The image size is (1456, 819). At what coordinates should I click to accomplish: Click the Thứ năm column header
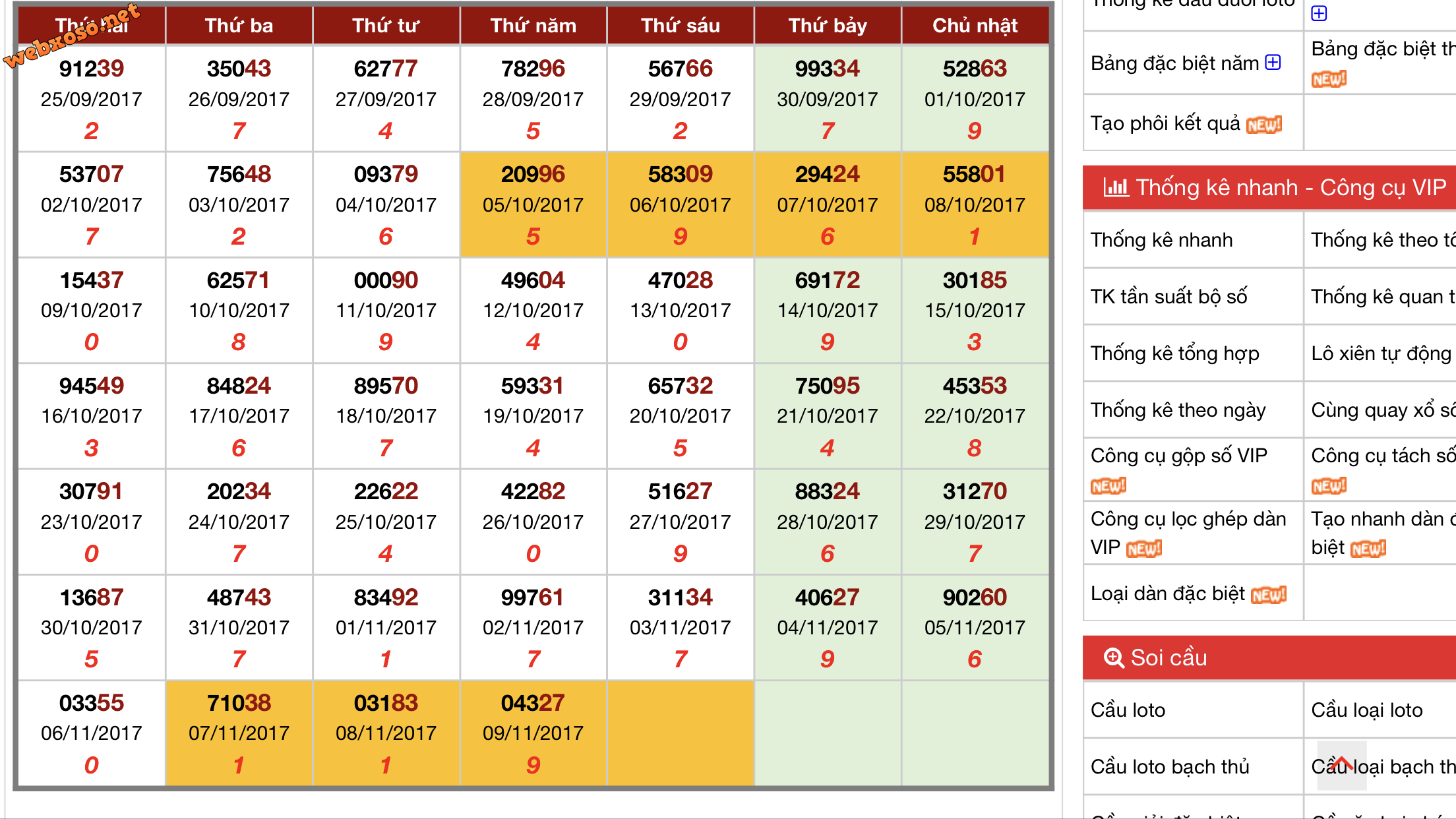[x=533, y=25]
